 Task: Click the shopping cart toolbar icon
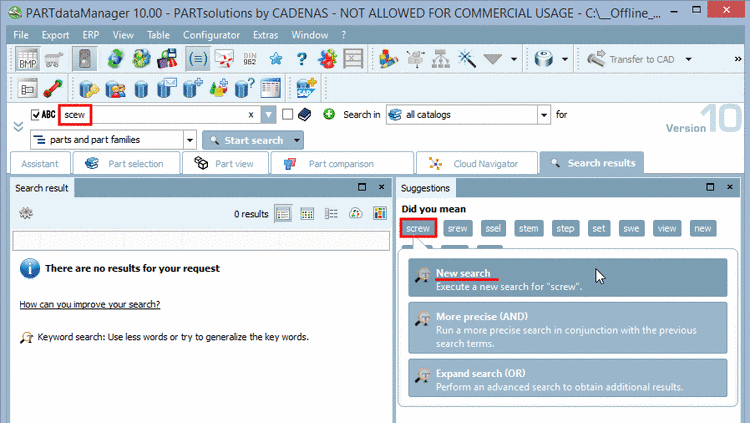54,59
